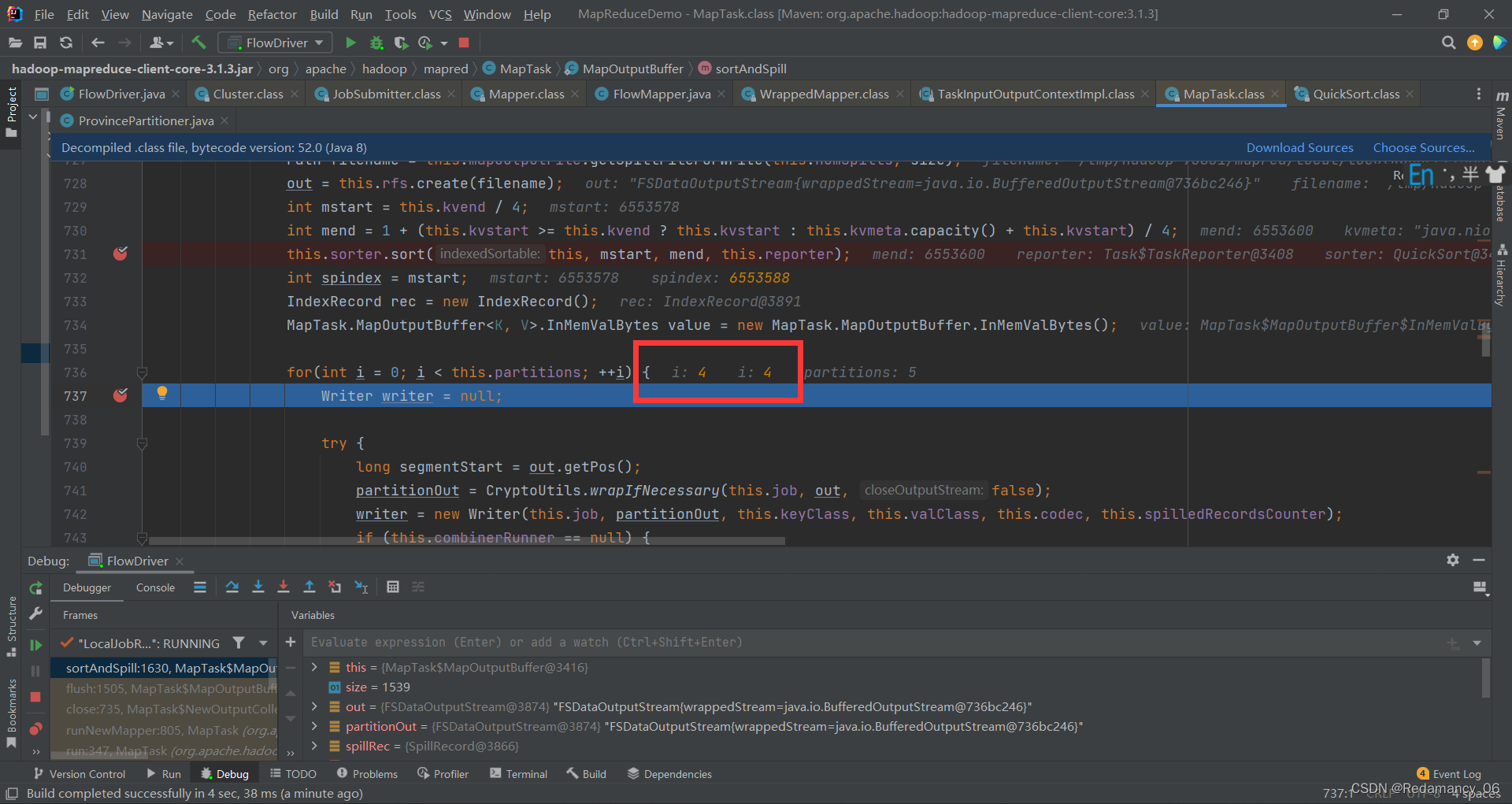Click the Search Everywhere magnifier icon
This screenshot has height=804, width=1512.
1448,43
